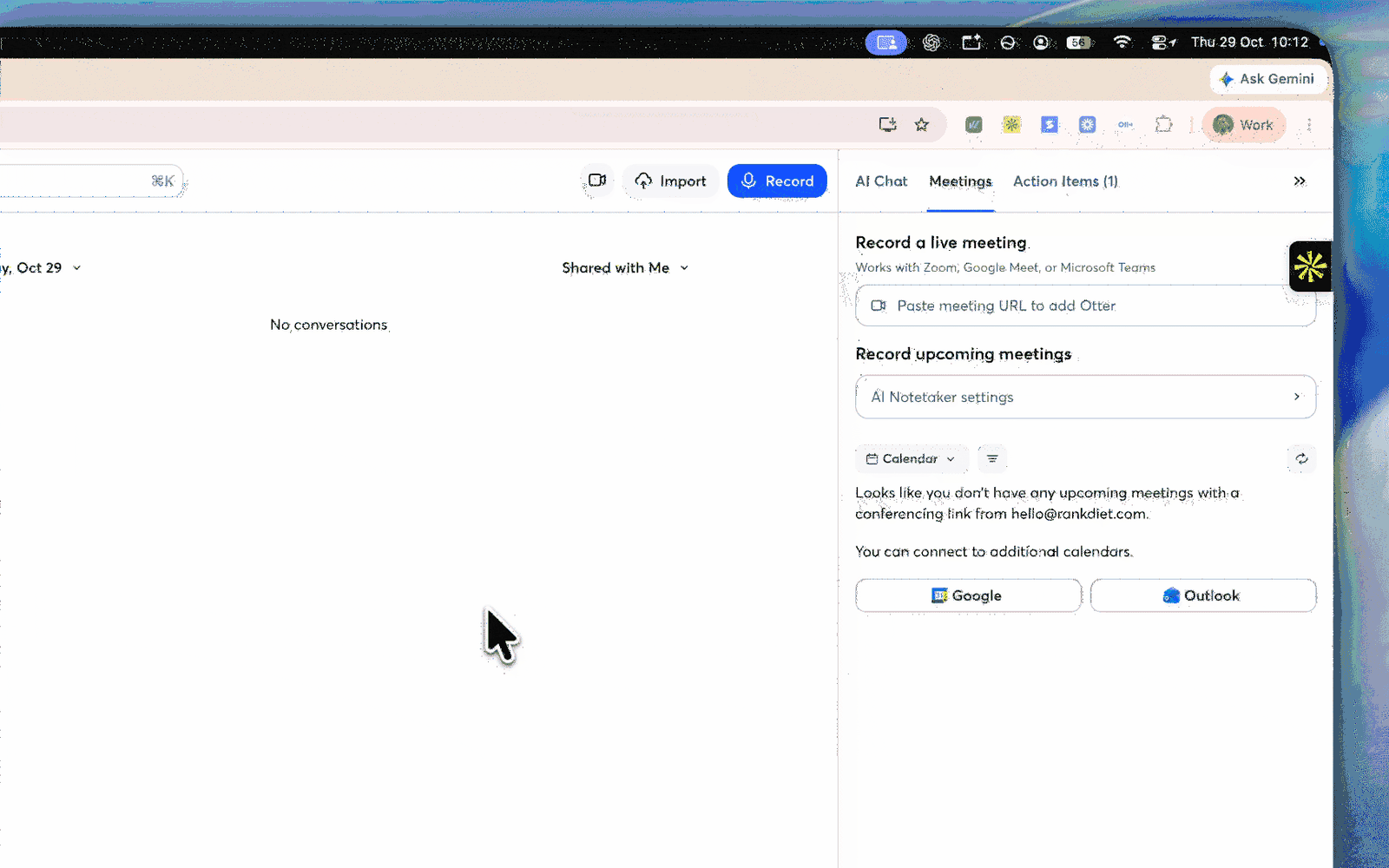This screenshot has height=868, width=1389.
Task: Expand the Shared with Me dropdown
Action: [x=625, y=267]
